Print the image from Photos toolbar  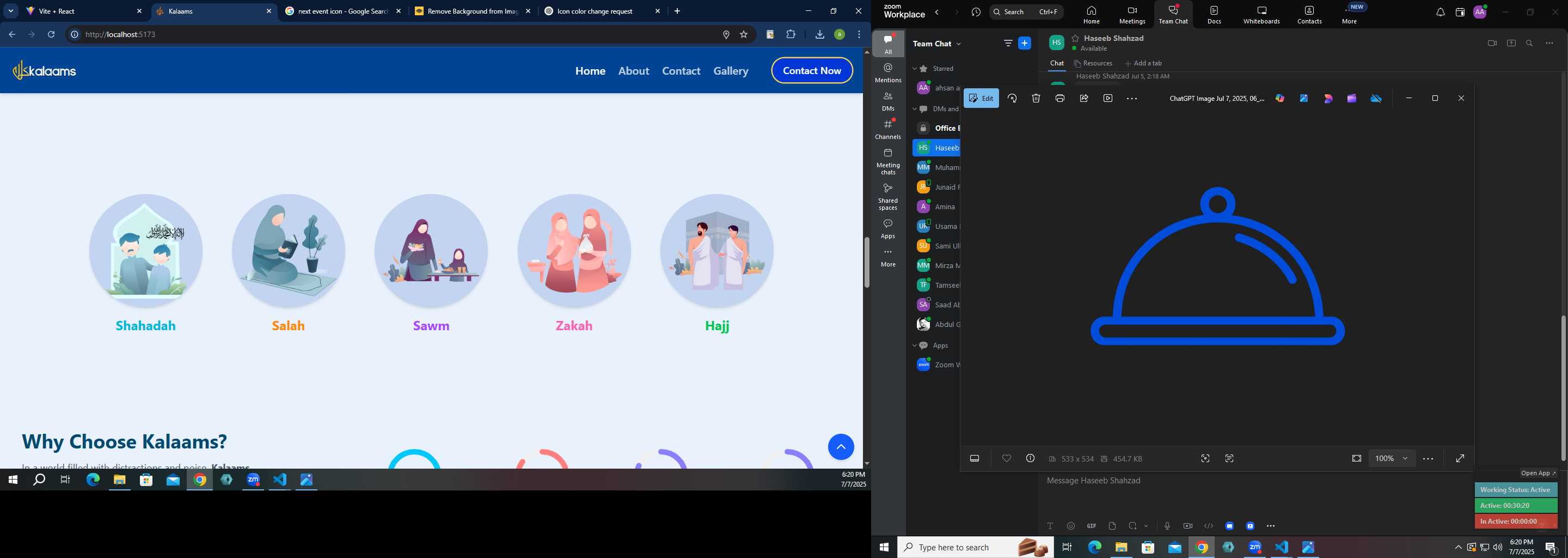pyautogui.click(x=1059, y=98)
